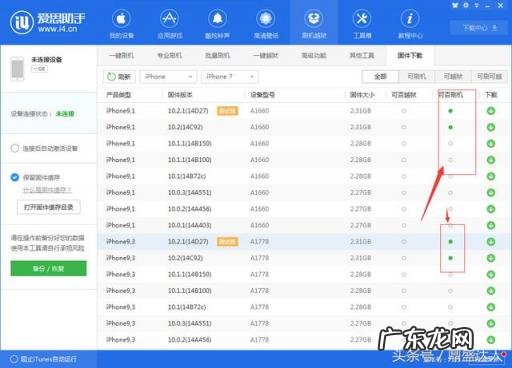
Task: Open the 下载中心 button
Action: tap(479, 28)
